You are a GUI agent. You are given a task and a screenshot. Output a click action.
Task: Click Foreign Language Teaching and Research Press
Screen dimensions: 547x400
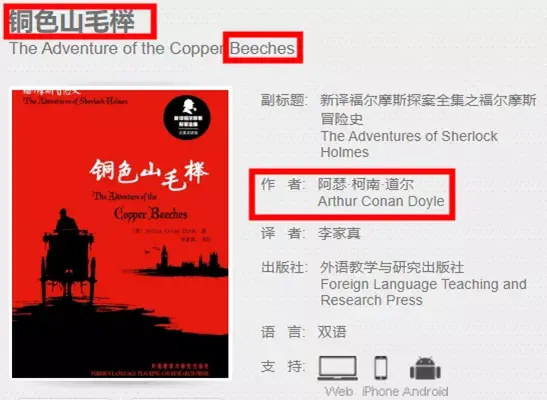click(424, 292)
